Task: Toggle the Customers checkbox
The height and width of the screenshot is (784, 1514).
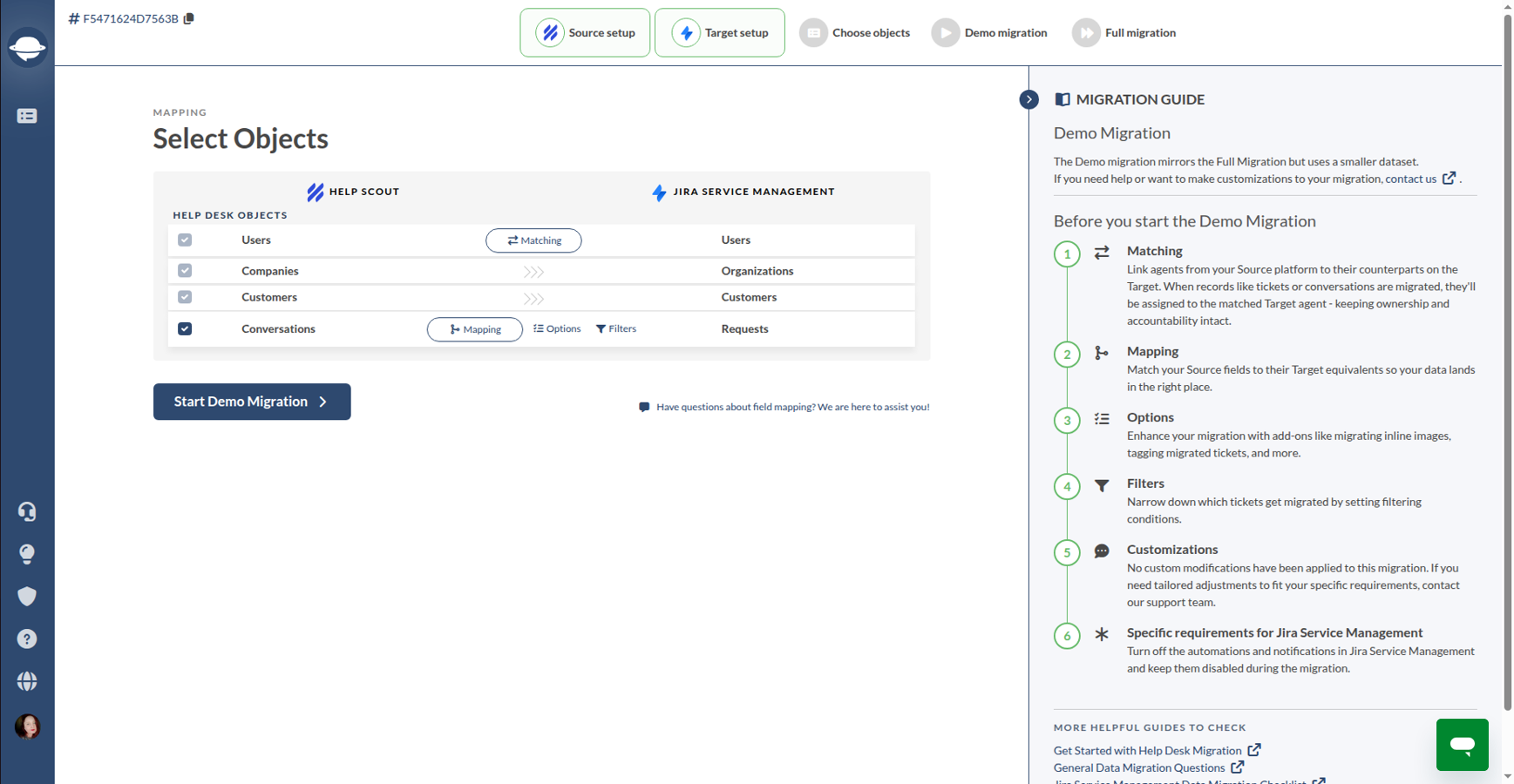Action: pos(185,297)
